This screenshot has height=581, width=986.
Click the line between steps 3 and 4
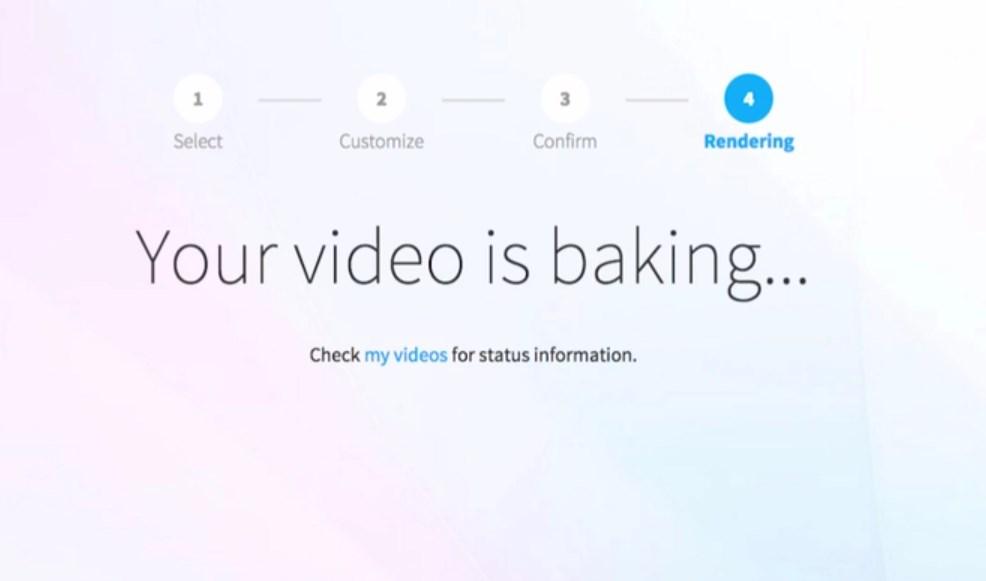pos(656,100)
